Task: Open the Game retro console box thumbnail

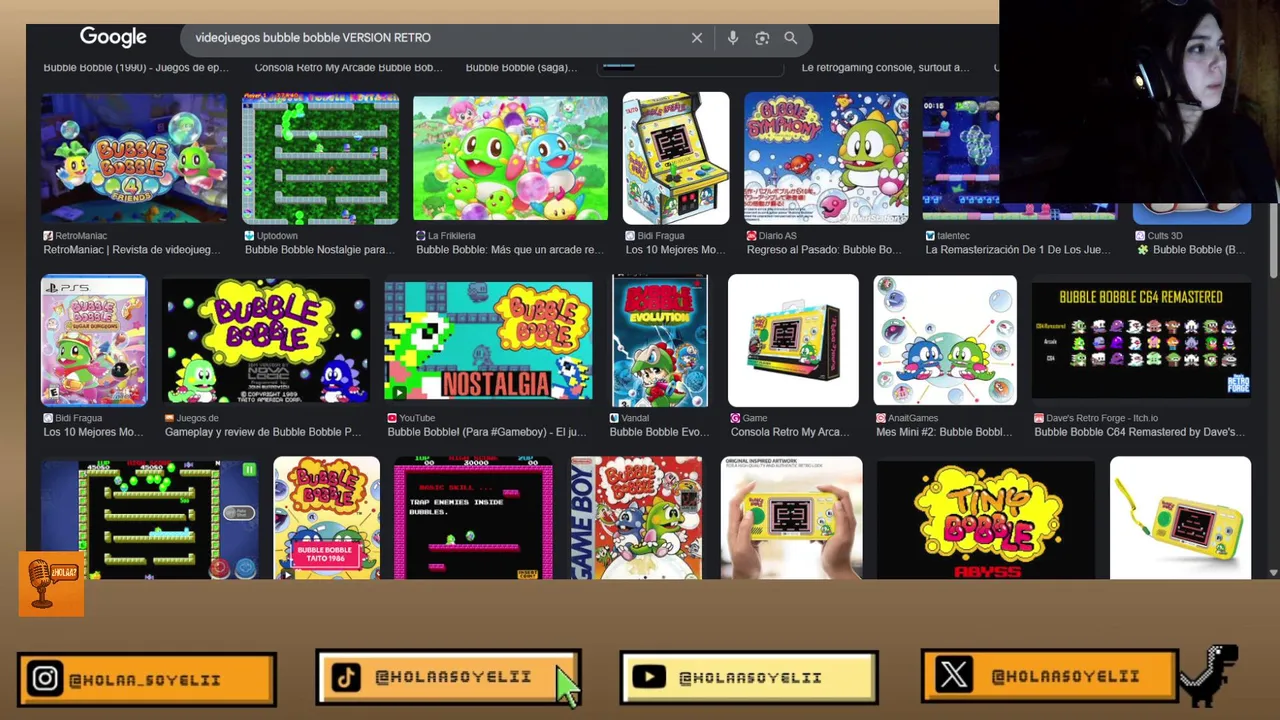Action: [793, 341]
